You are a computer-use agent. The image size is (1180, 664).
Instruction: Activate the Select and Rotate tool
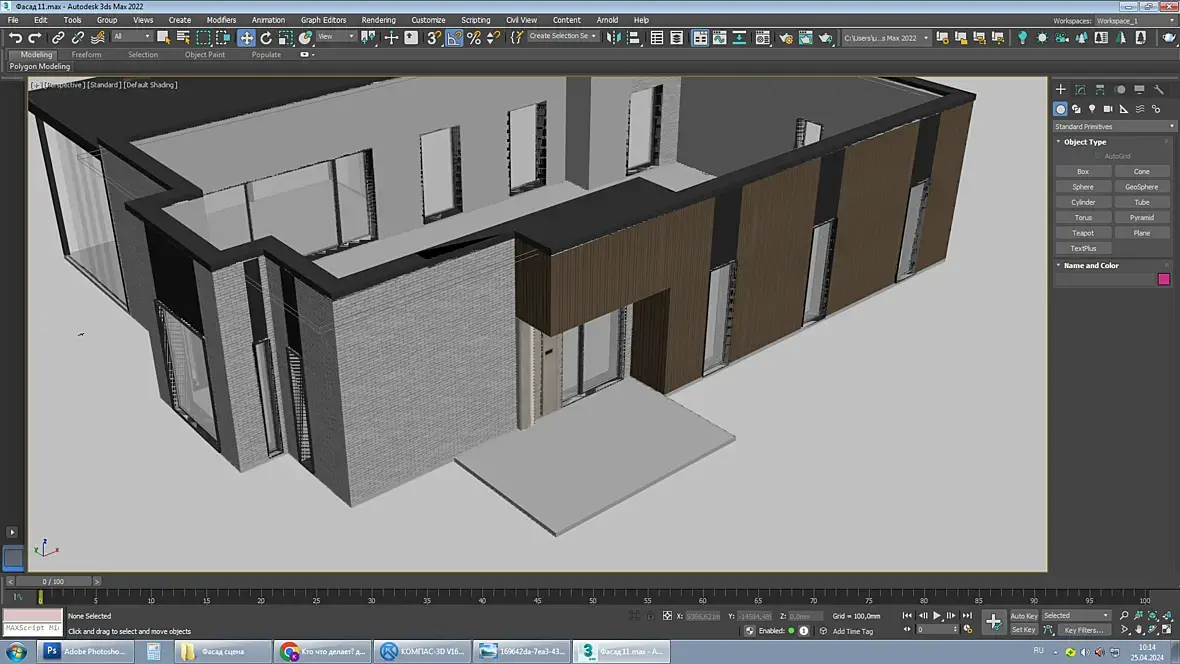(266, 38)
